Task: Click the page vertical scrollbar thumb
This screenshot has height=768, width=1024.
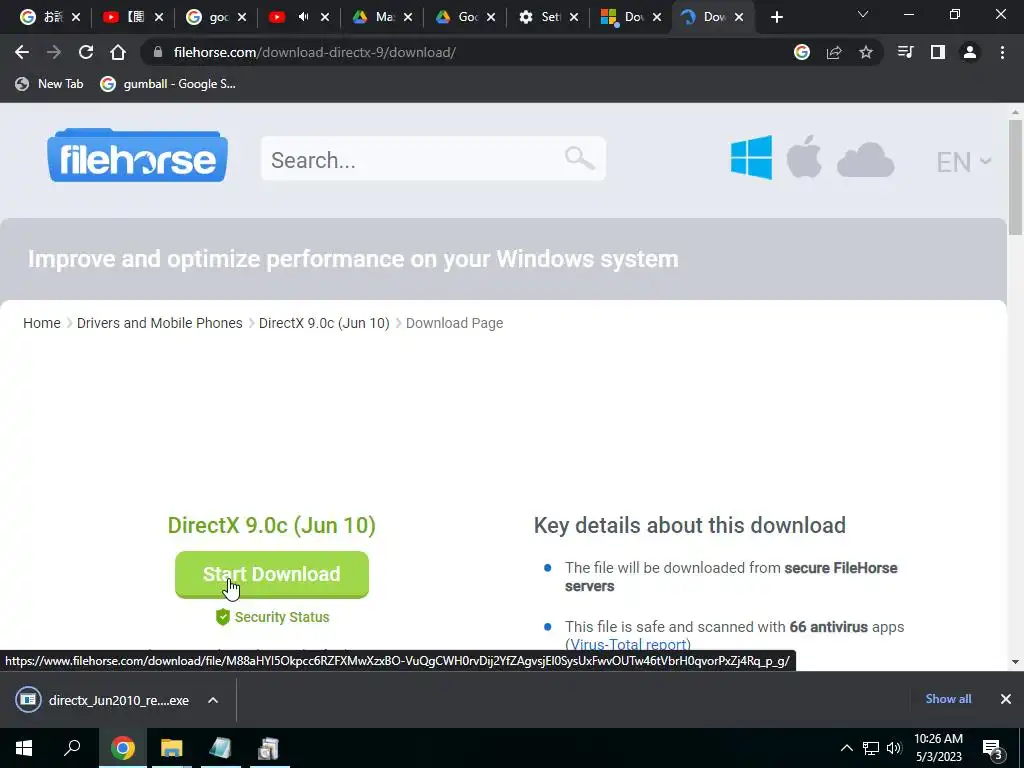Action: pos(1015,177)
